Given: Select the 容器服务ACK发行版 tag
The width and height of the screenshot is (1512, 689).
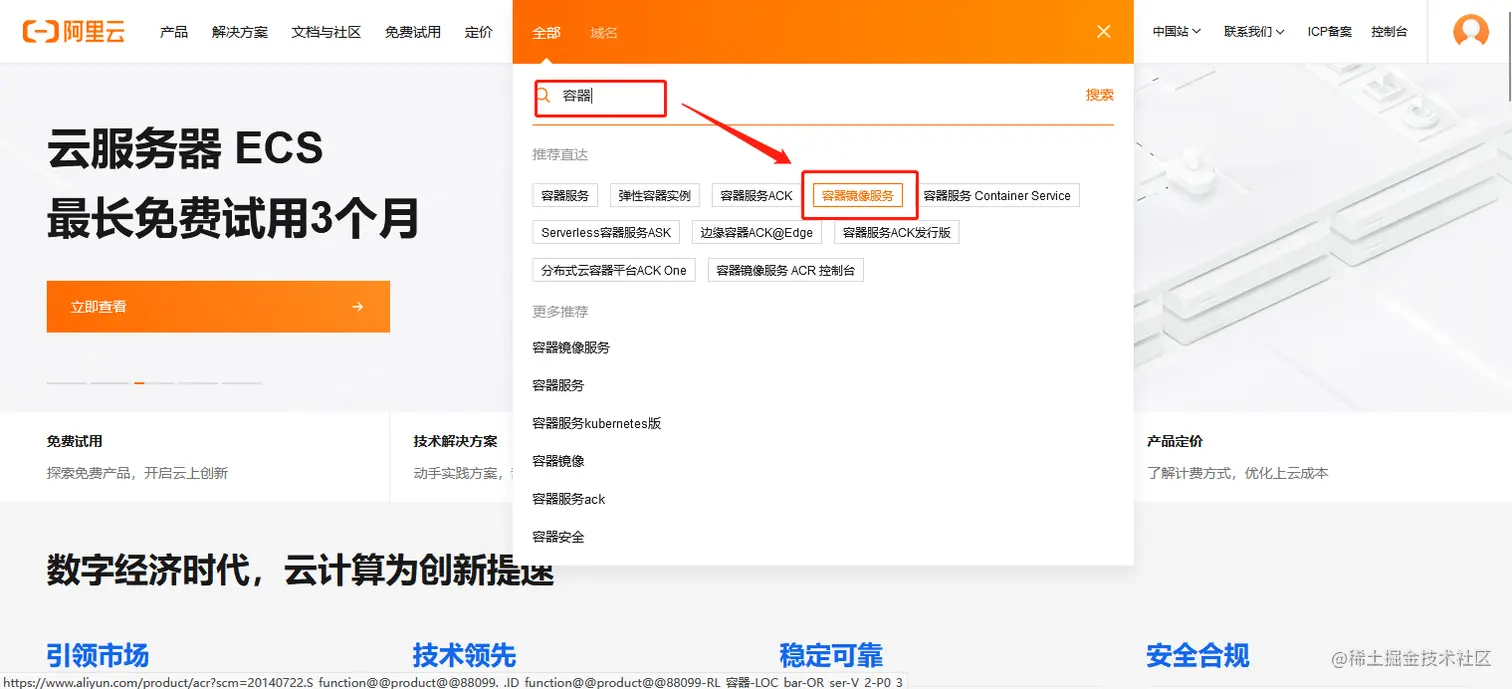Looking at the screenshot, I should [x=897, y=233].
